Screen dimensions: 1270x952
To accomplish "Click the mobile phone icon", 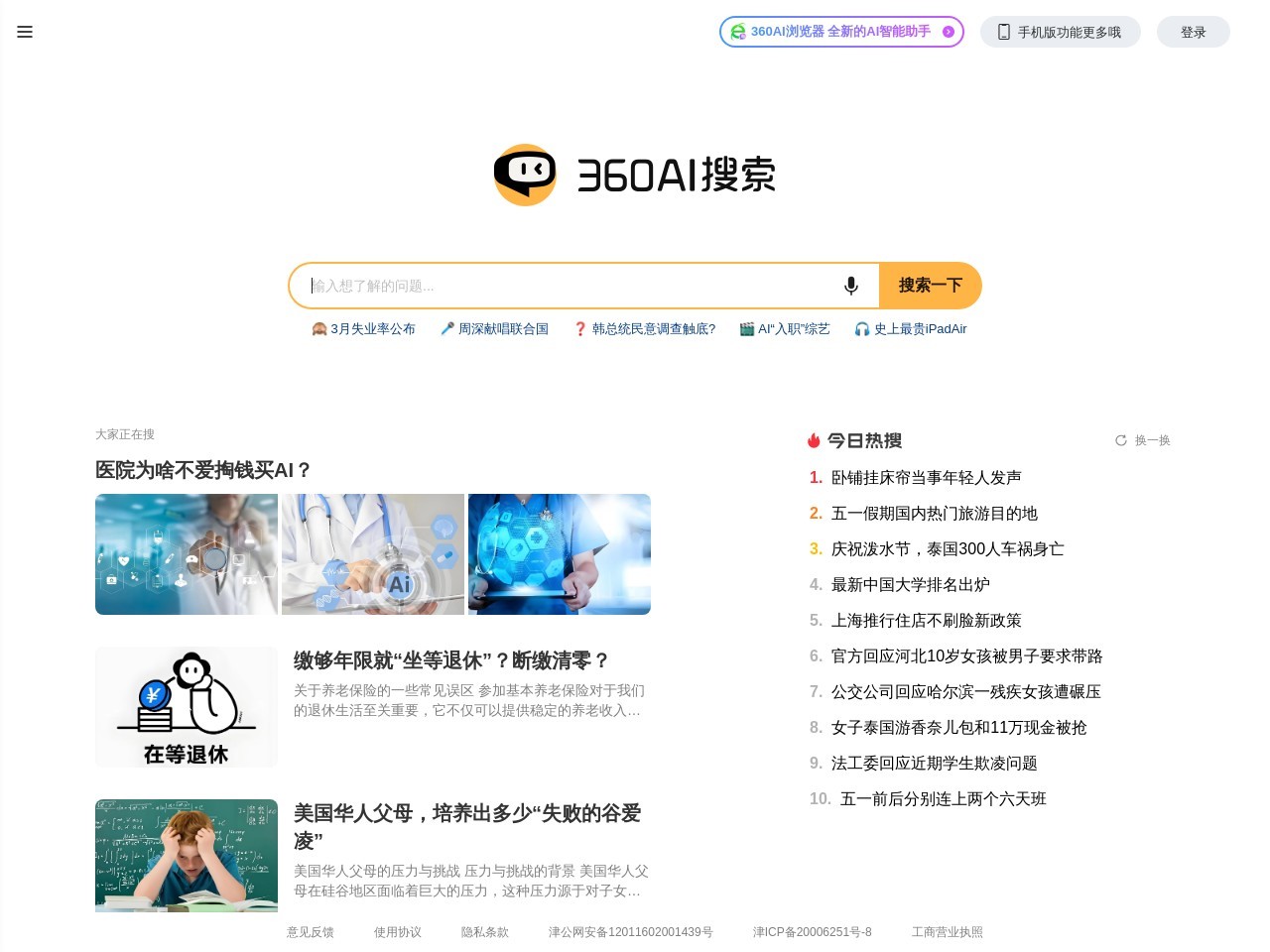I will [1003, 32].
